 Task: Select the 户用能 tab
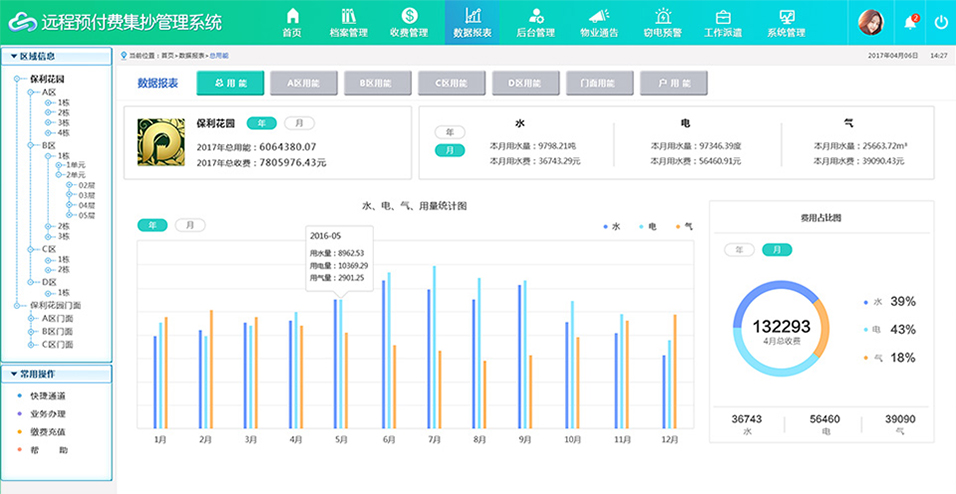[x=673, y=84]
